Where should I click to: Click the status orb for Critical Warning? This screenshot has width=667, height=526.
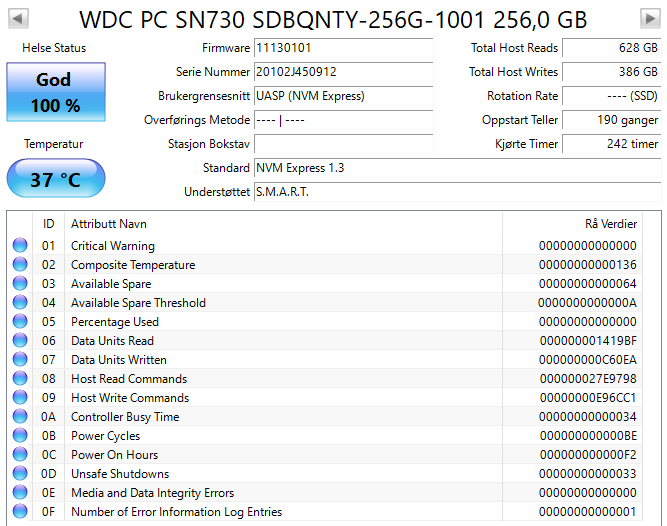20,245
